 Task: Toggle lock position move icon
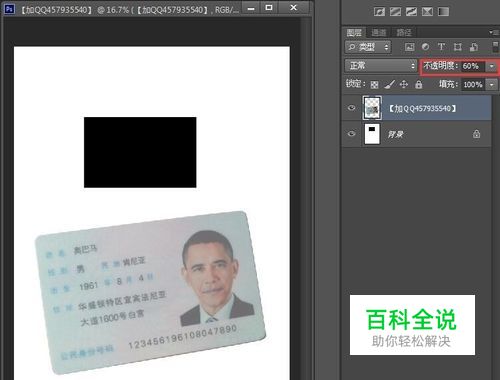[x=404, y=84]
